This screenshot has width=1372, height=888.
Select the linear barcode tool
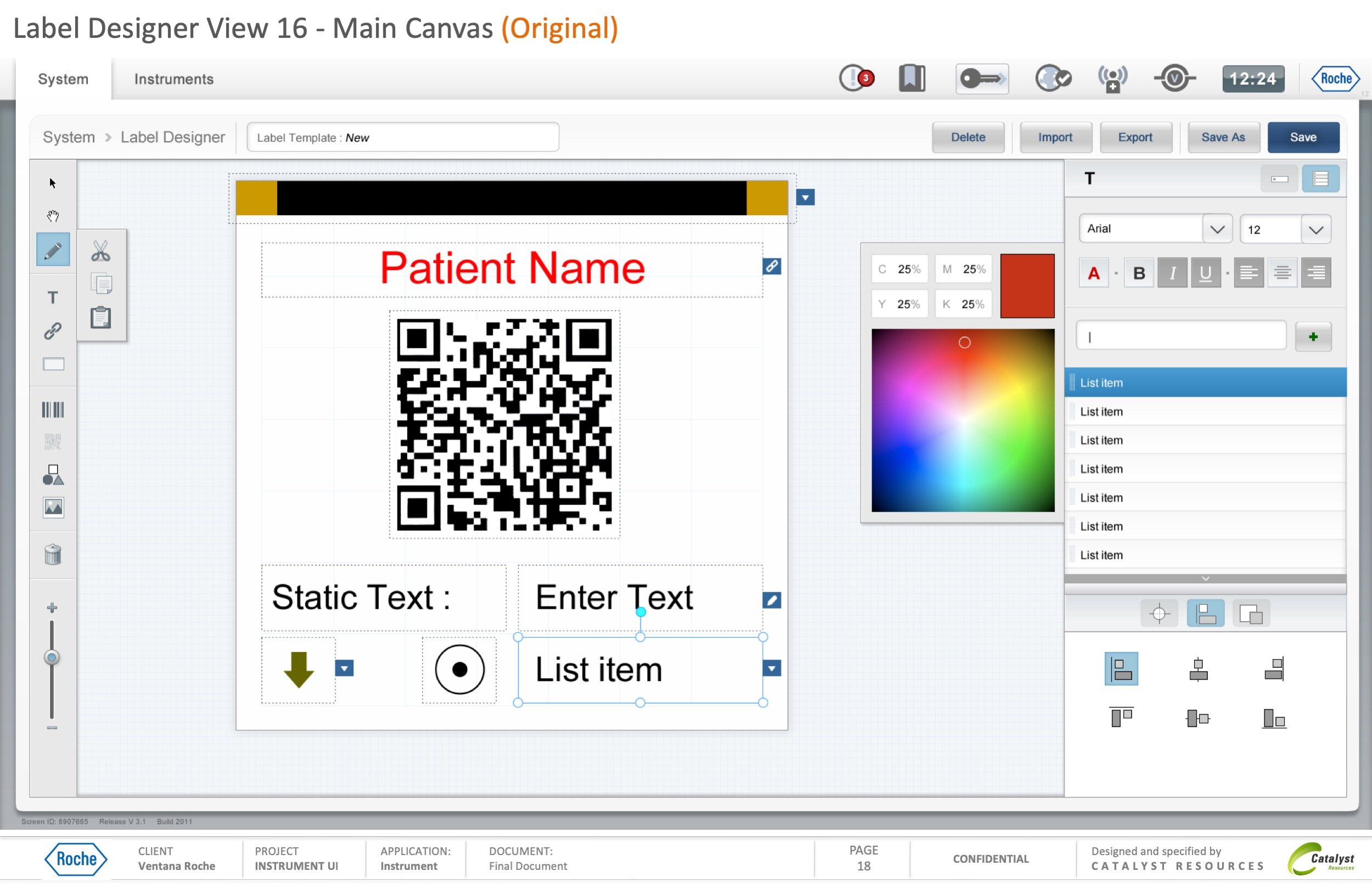pos(53,410)
